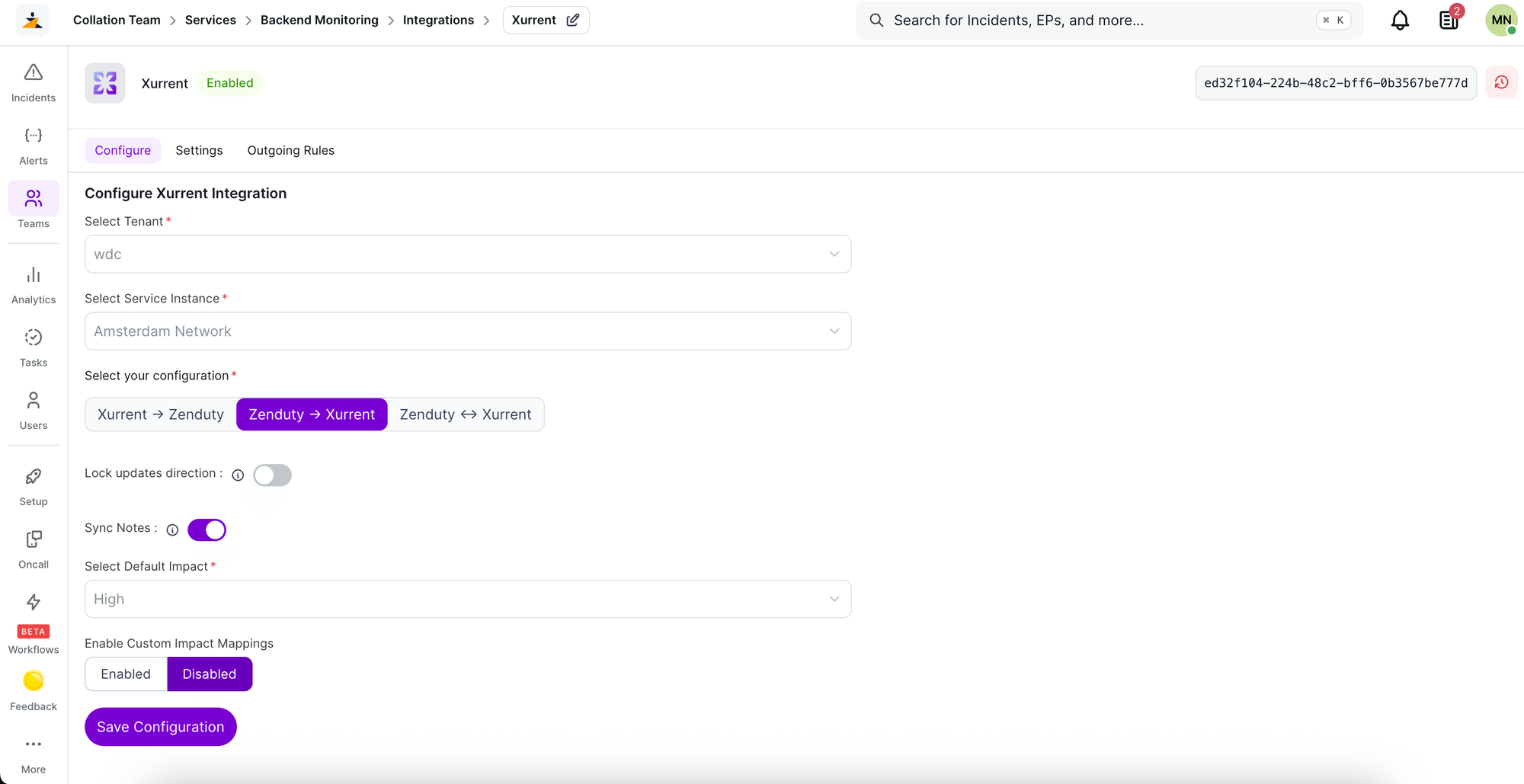Switch to the Settings tab
This screenshot has height=784, width=1524.
pos(199,151)
